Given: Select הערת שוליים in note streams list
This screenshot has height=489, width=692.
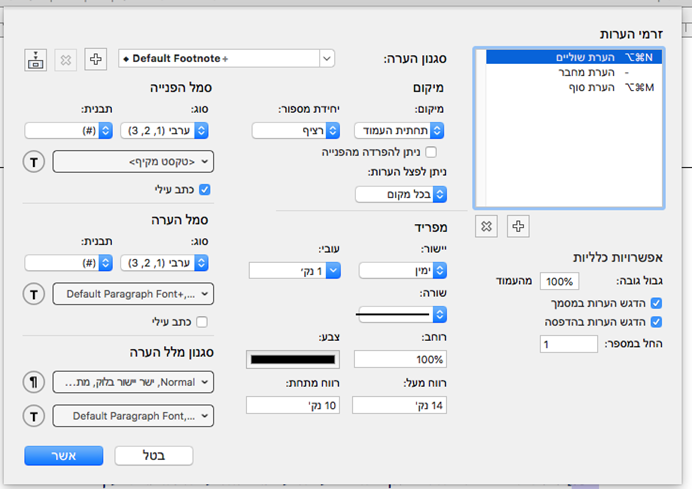Looking at the screenshot, I should [x=574, y=57].
